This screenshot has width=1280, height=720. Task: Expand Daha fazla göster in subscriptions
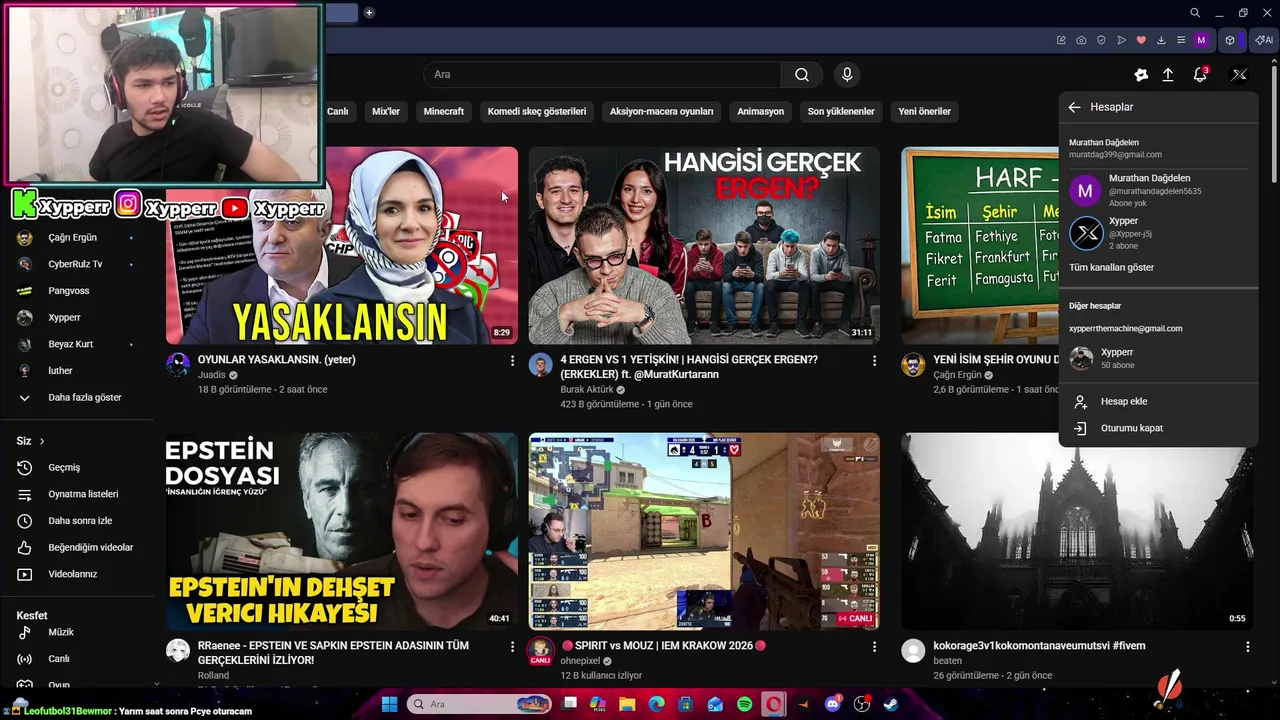tap(85, 397)
